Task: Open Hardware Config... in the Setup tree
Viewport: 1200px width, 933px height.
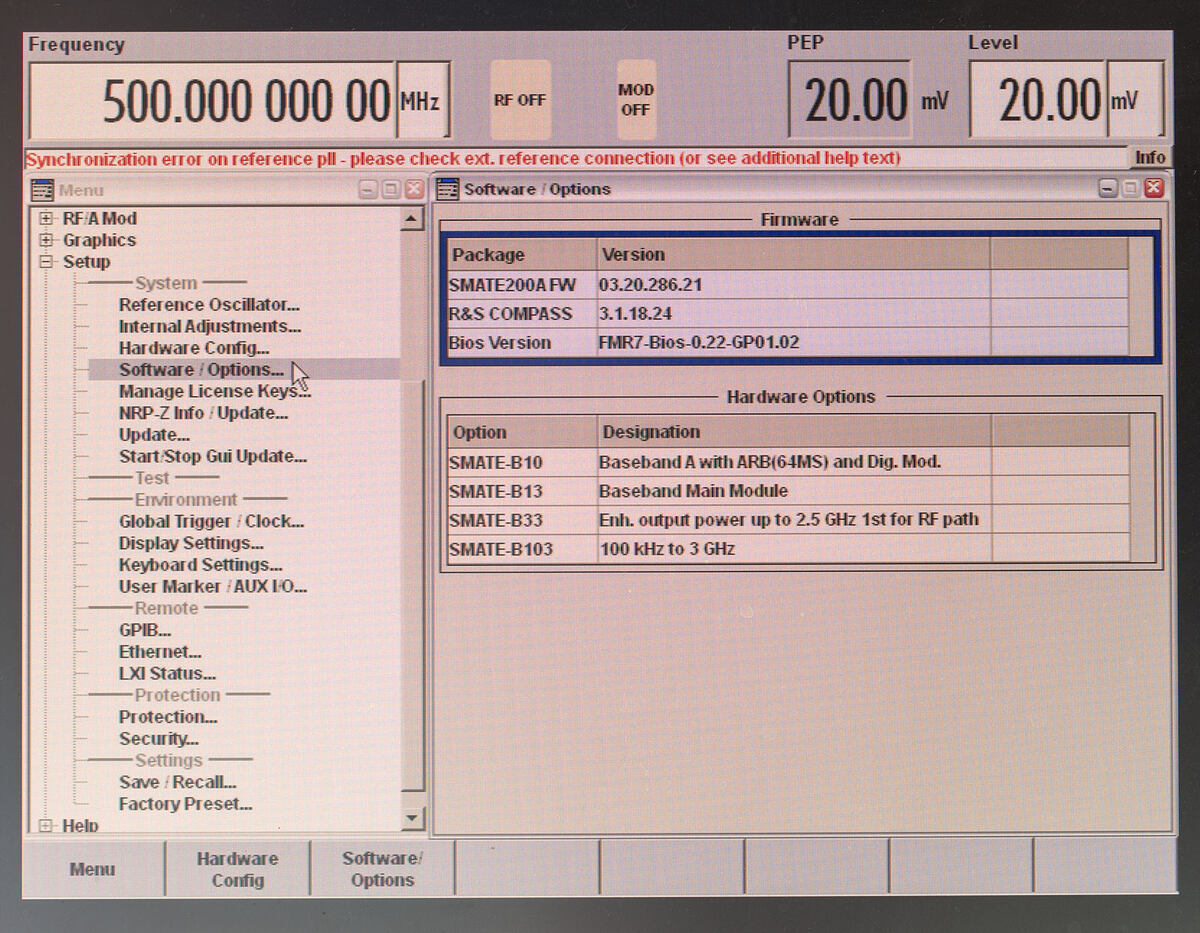Action: tap(194, 348)
